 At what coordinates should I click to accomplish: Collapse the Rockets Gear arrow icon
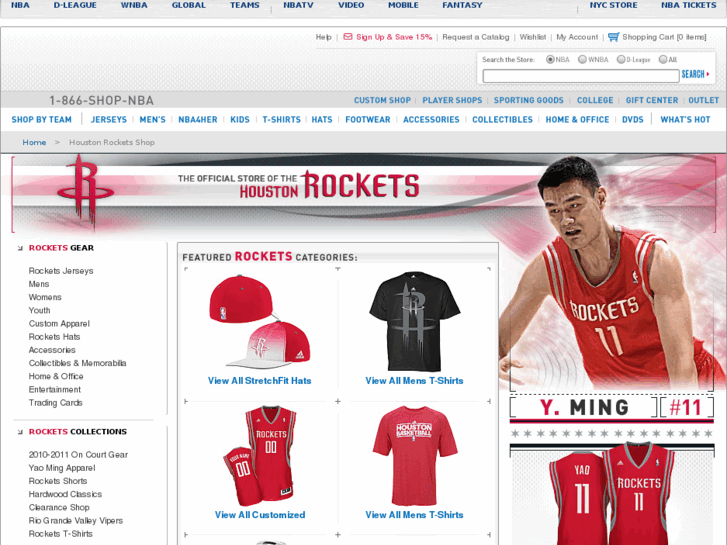(x=20, y=248)
